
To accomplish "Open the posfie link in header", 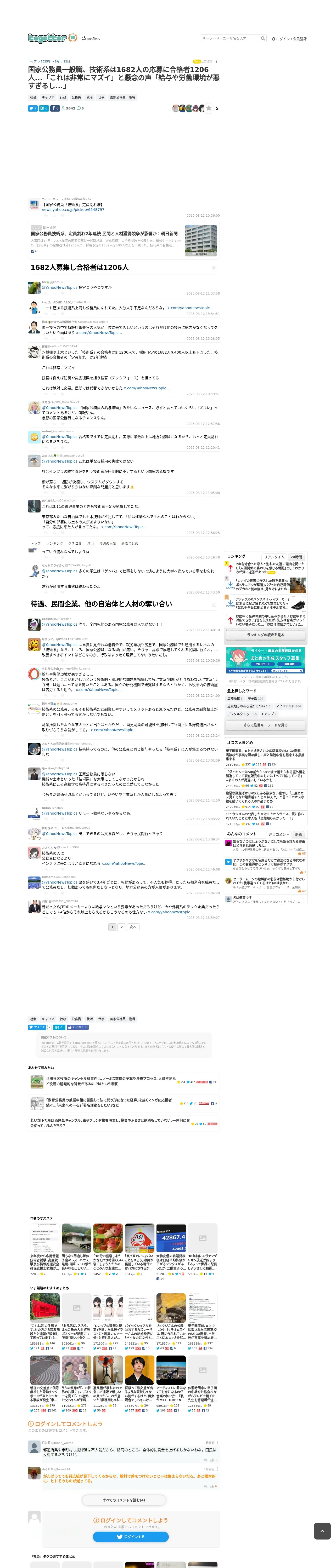I will pos(91,38).
